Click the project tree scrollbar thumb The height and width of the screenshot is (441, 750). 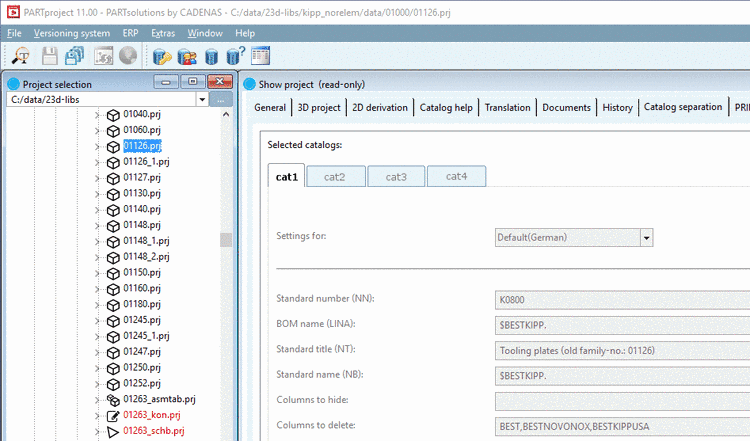pyautogui.click(x=226, y=240)
